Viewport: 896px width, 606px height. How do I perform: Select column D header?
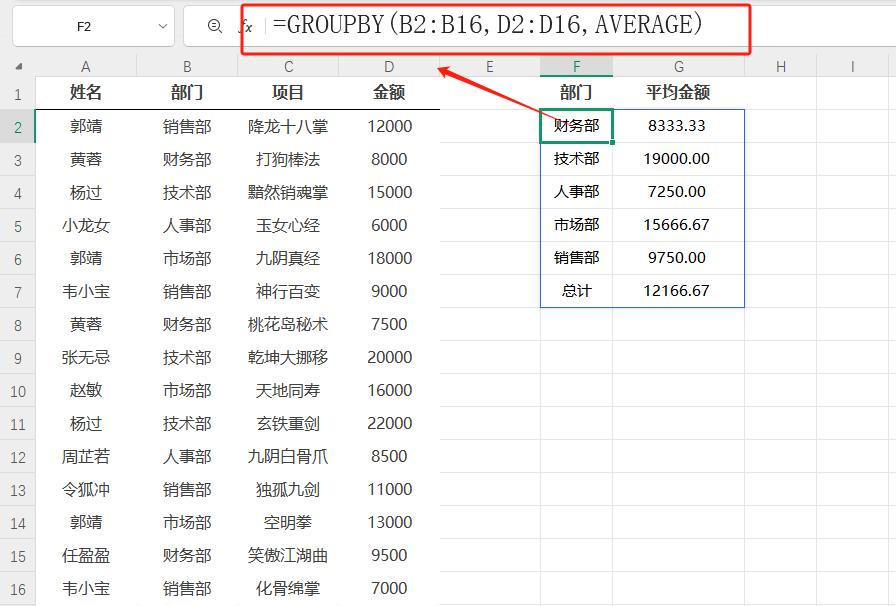pos(389,66)
